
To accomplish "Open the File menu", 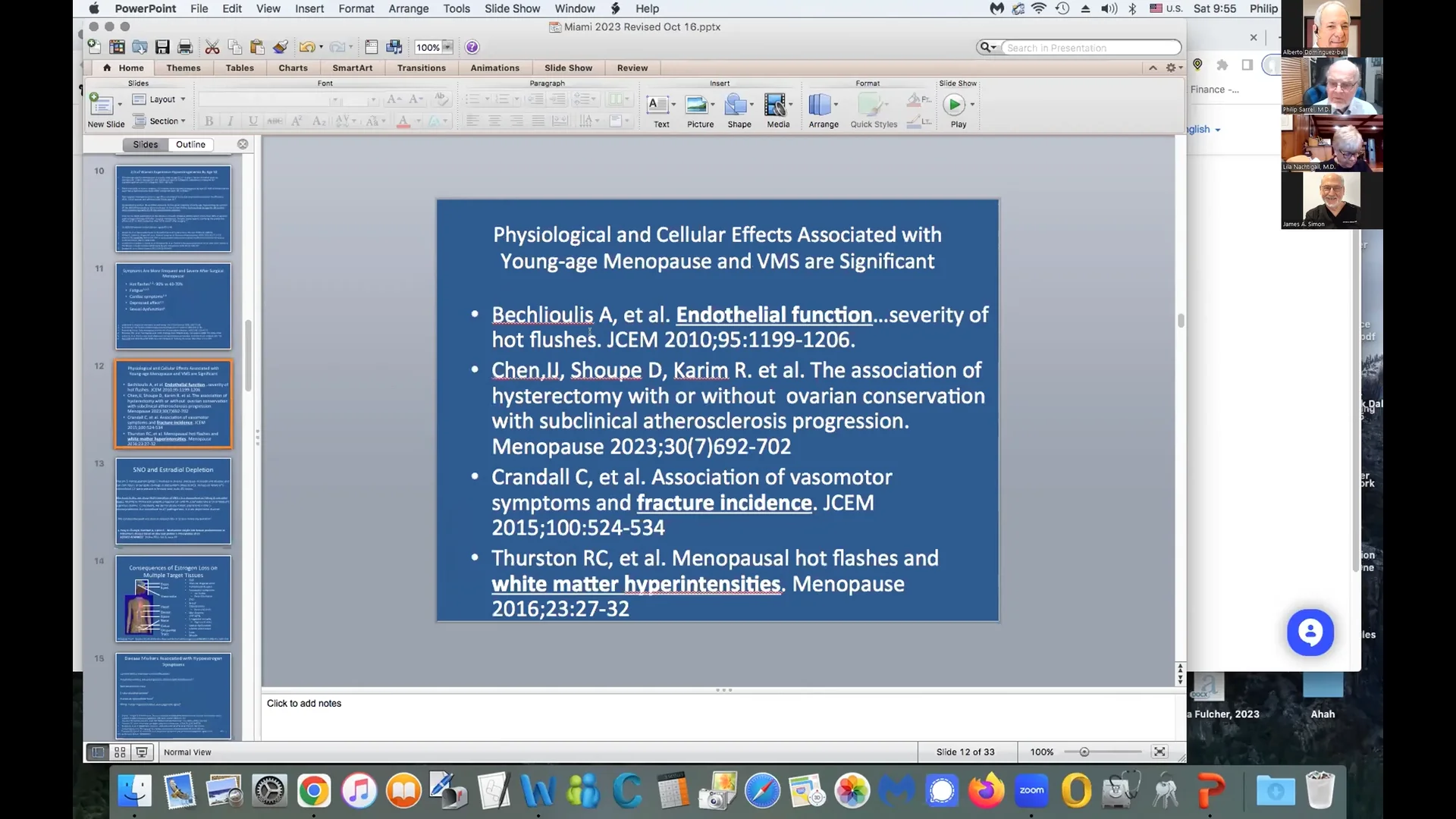I will [x=199, y=8].
